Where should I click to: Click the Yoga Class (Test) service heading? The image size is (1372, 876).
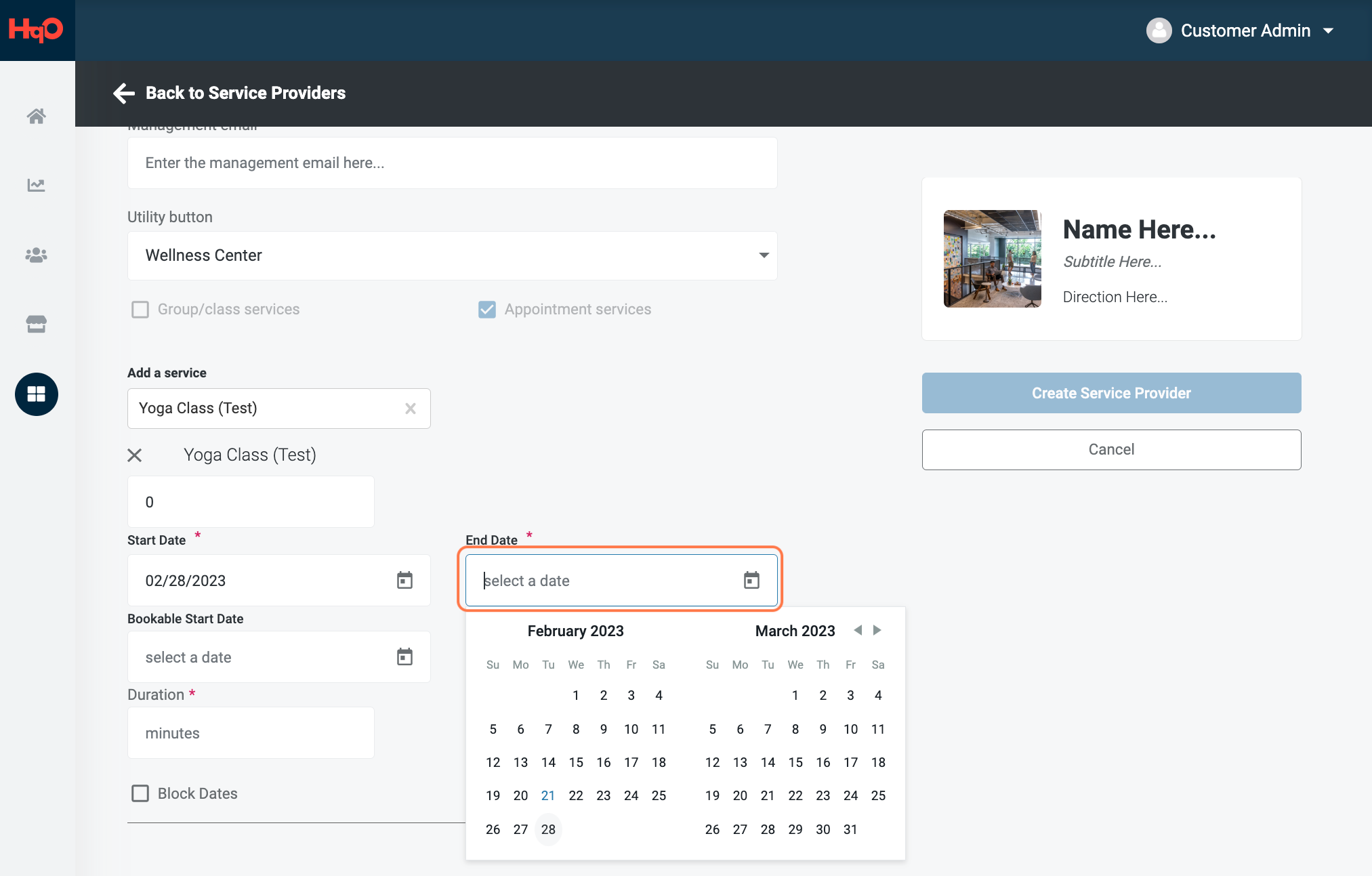click(x=250, y=455)
